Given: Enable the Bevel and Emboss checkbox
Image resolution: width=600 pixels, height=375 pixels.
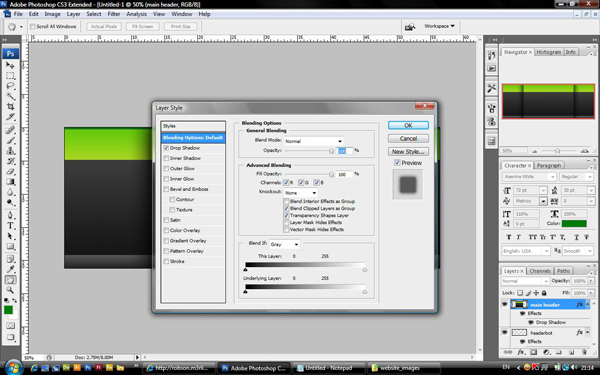Looking at the screenshot, I should [166, 189].
